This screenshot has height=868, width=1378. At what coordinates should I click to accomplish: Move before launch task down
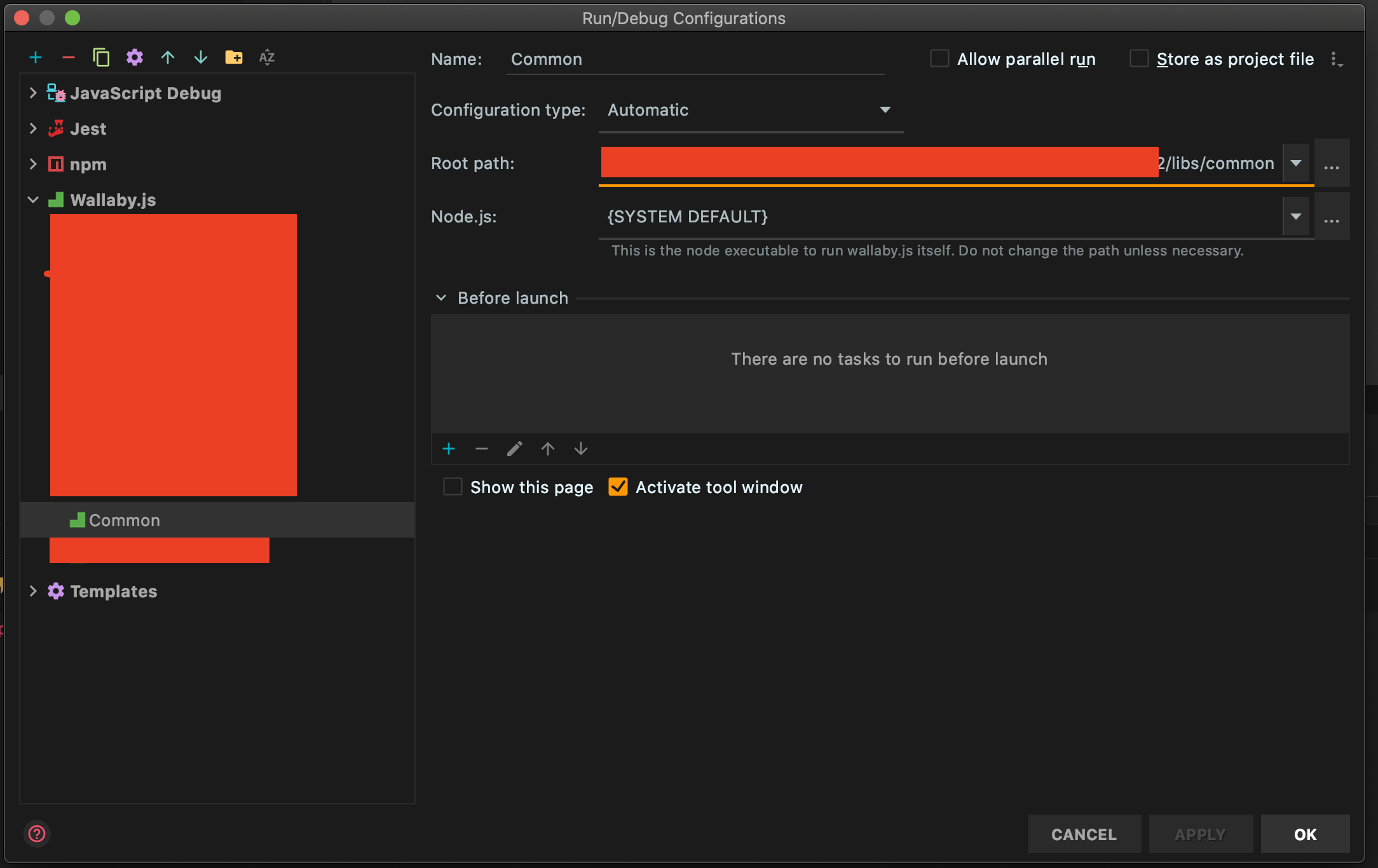(581, 449)
